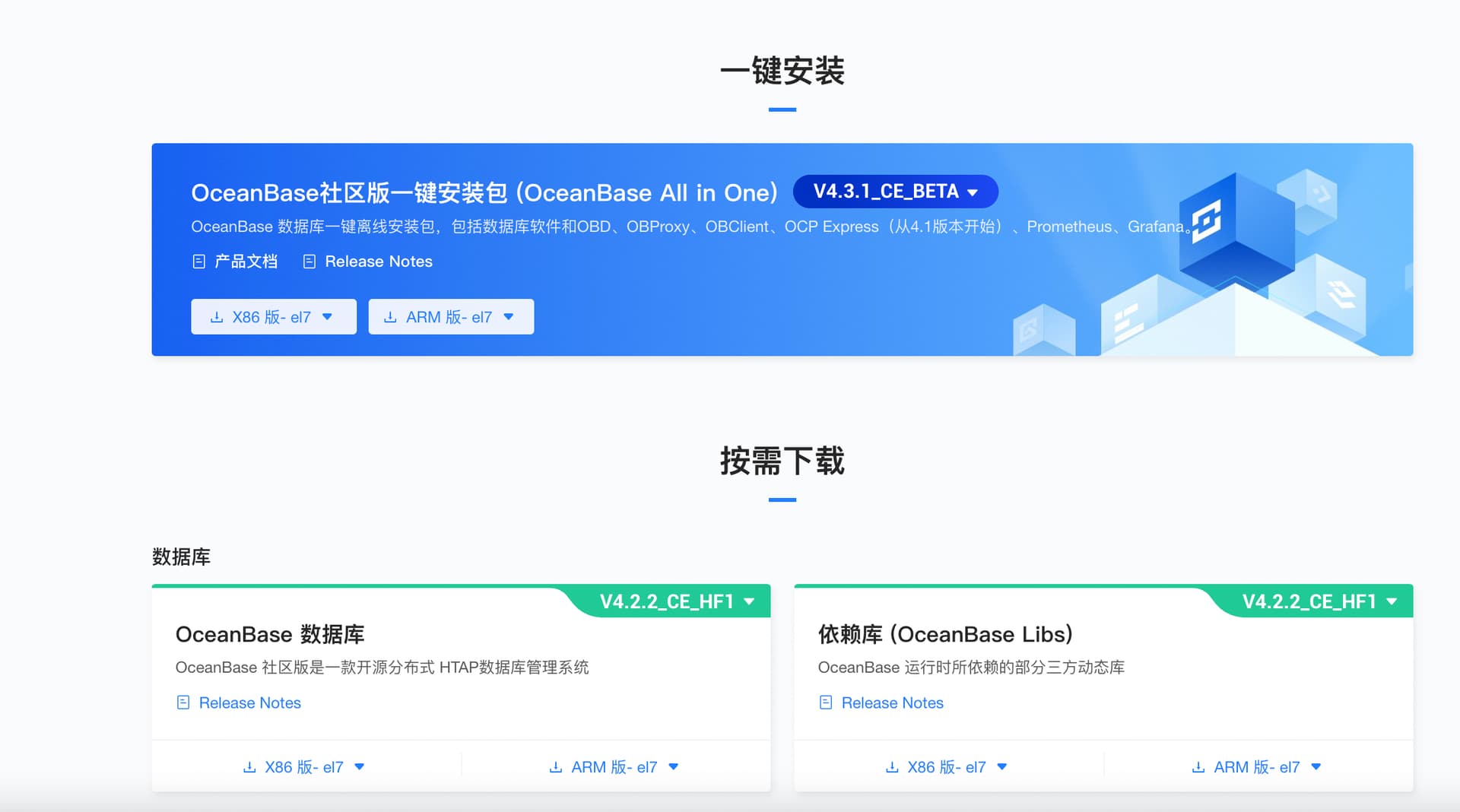Open 产品文档 link in the banner
Viewport: 1460px width, 812px height.
[x=246, y=262]
